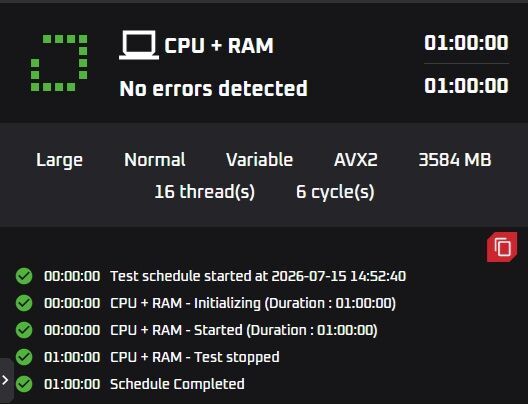Screen dimensions: 528x404
Task: Click the No errors detected message
Action: 213,89
